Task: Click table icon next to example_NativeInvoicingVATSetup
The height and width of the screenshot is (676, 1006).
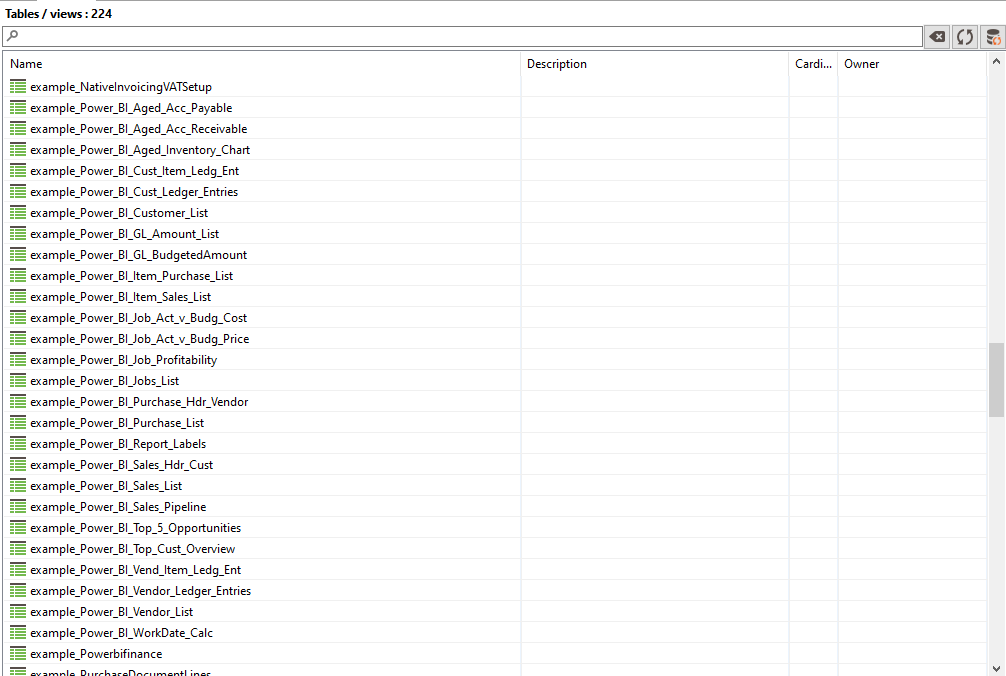Action: point(18,87)
